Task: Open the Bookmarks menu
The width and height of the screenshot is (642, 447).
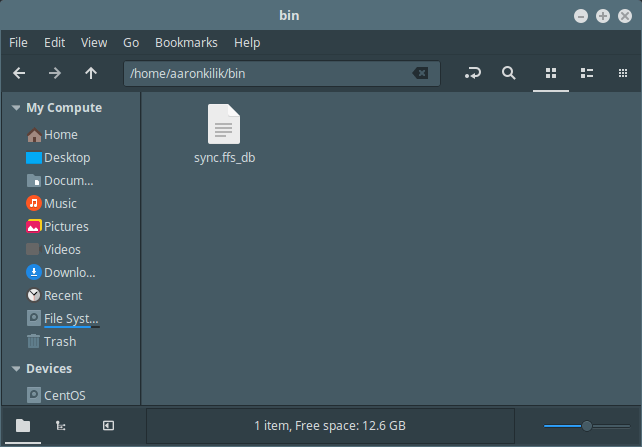Action: click(x=186, y=43)
